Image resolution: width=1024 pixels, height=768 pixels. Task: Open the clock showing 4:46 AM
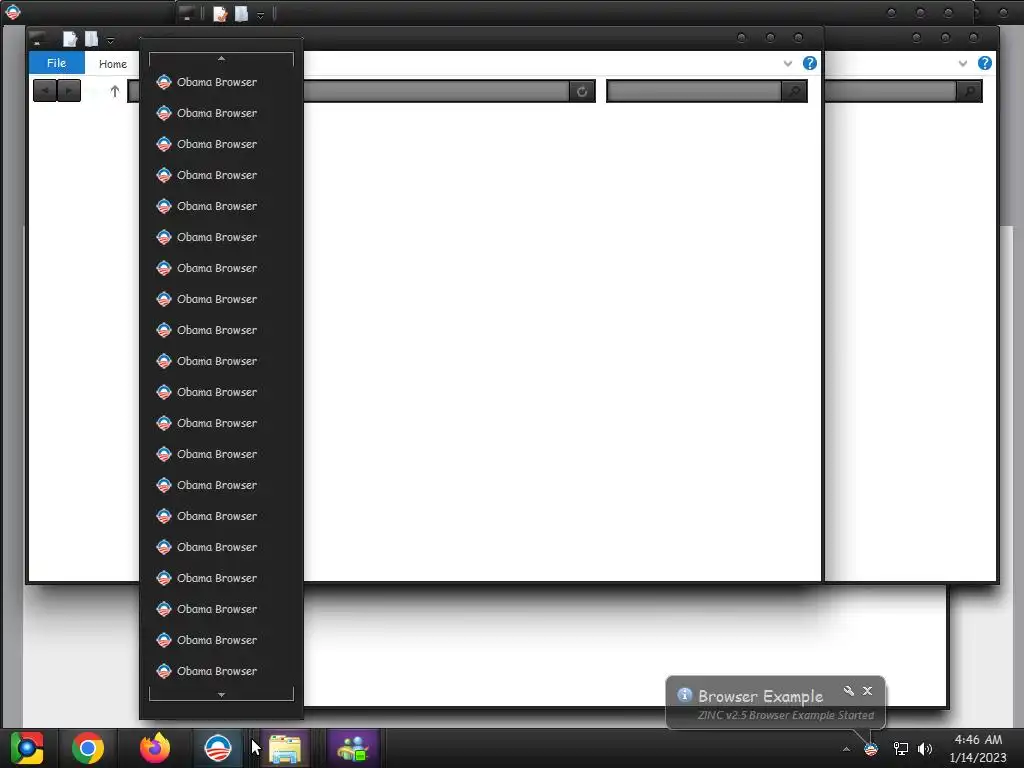click(x=978, y=748)
